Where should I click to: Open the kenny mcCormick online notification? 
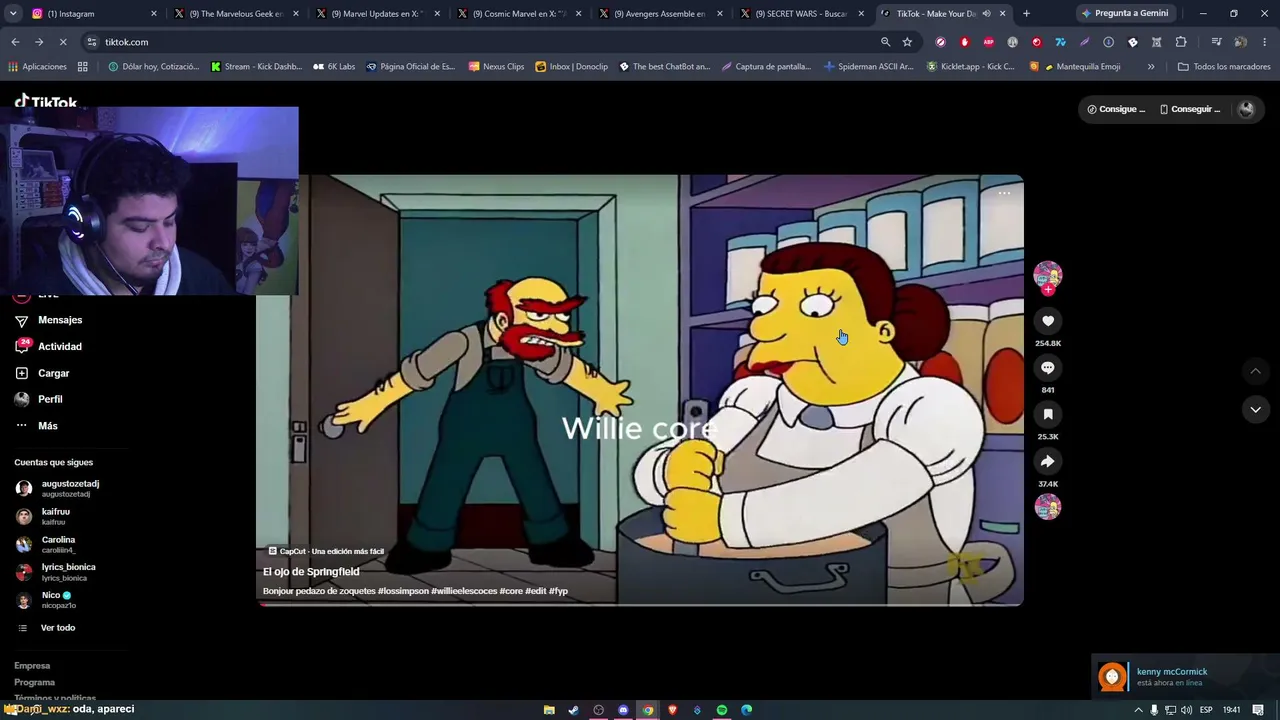[x=1186, y=677]
